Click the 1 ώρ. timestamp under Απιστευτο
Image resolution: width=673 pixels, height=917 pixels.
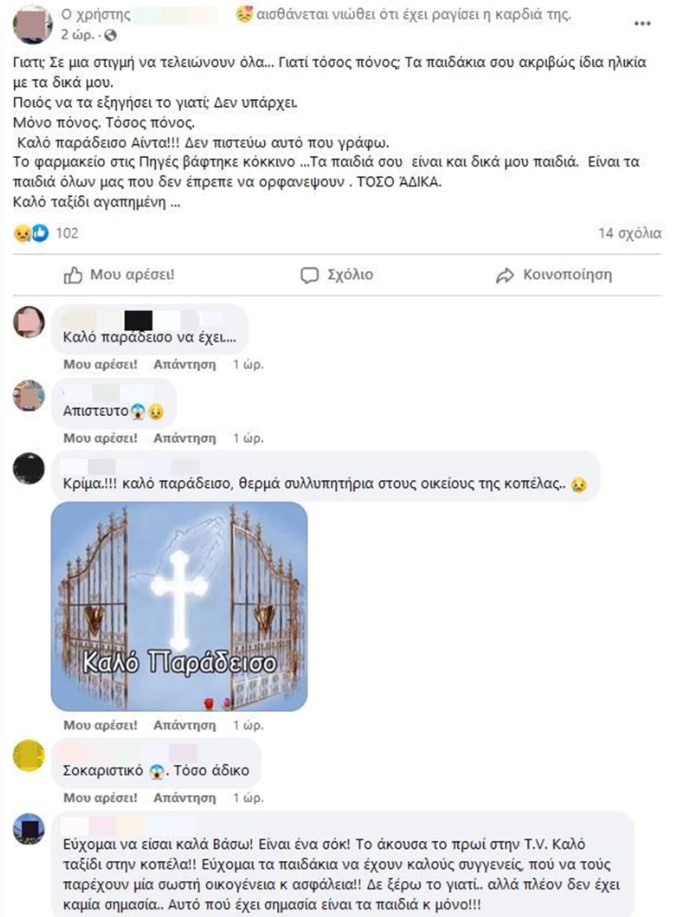pos(249,438)
